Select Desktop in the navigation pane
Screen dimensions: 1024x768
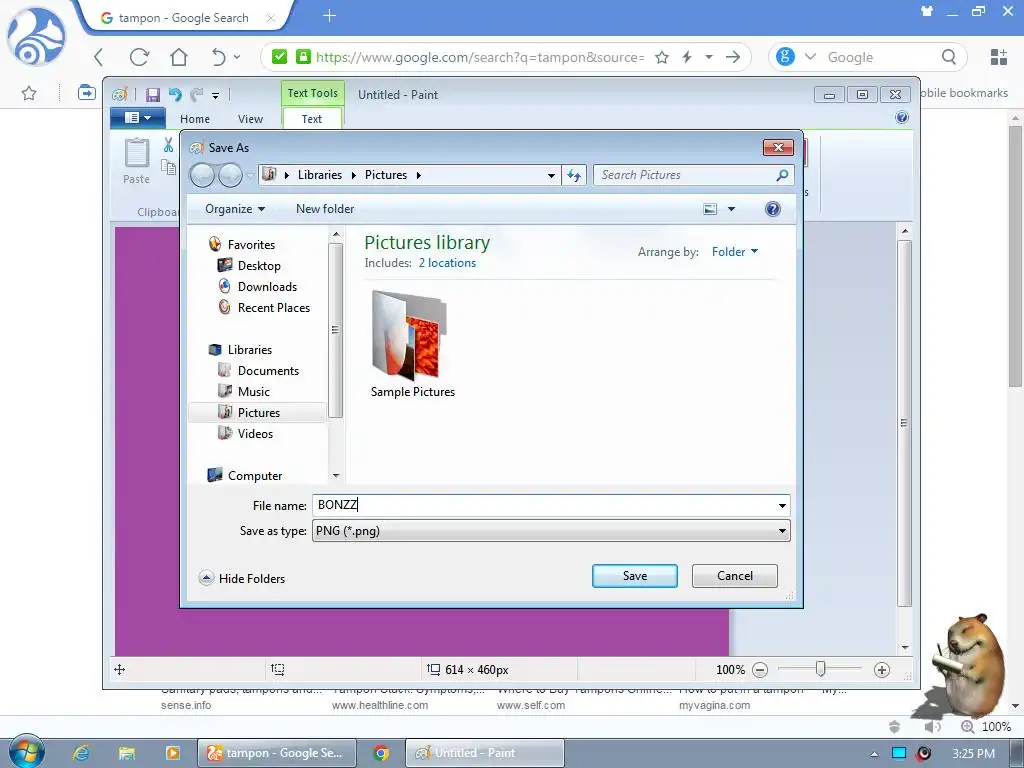[259, 266]
